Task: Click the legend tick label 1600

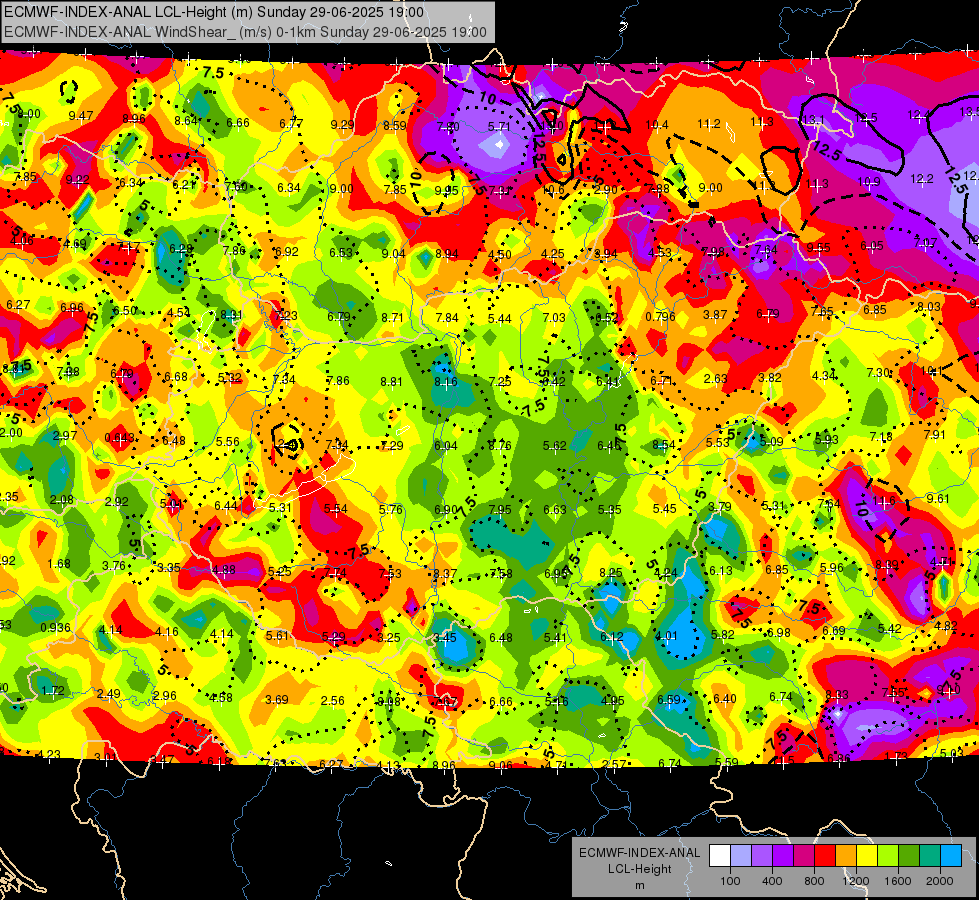Action: point(897,881)
